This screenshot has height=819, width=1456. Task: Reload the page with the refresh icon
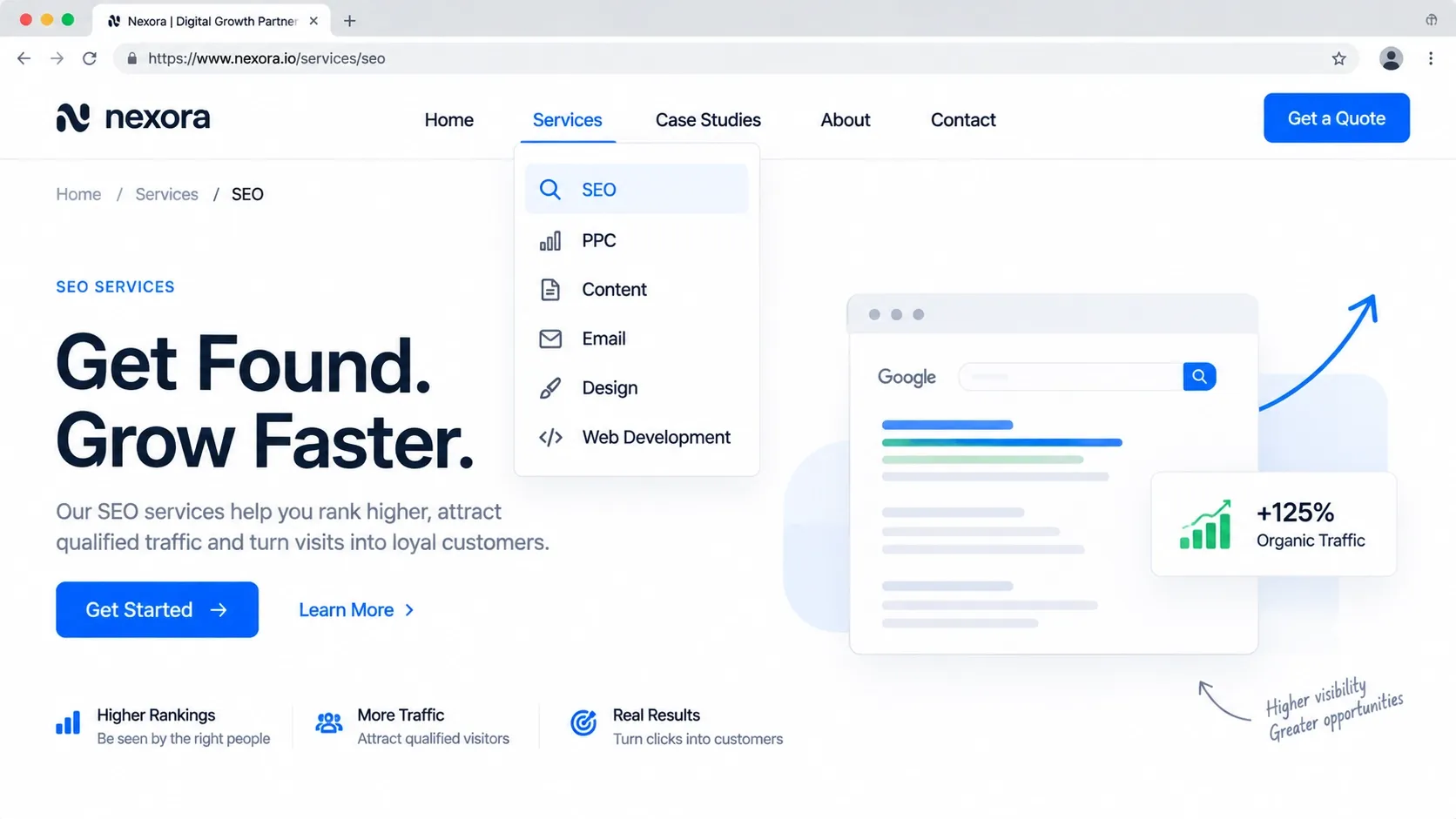click(x=89, y=58)
